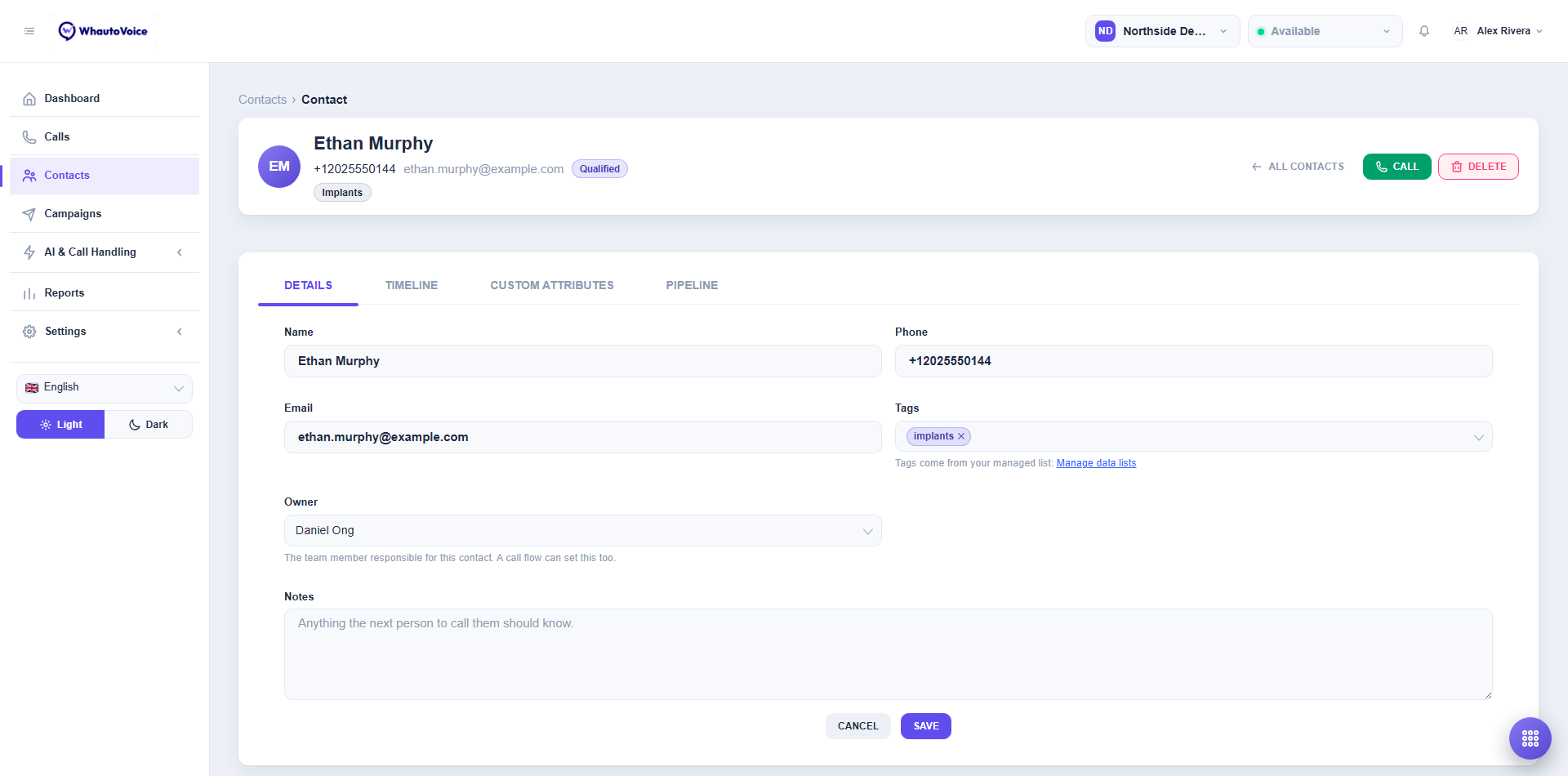This screenshot has width=1568, height=776.
Task: Click the Campaigns paper plane icon
Action: click(29, 214)
